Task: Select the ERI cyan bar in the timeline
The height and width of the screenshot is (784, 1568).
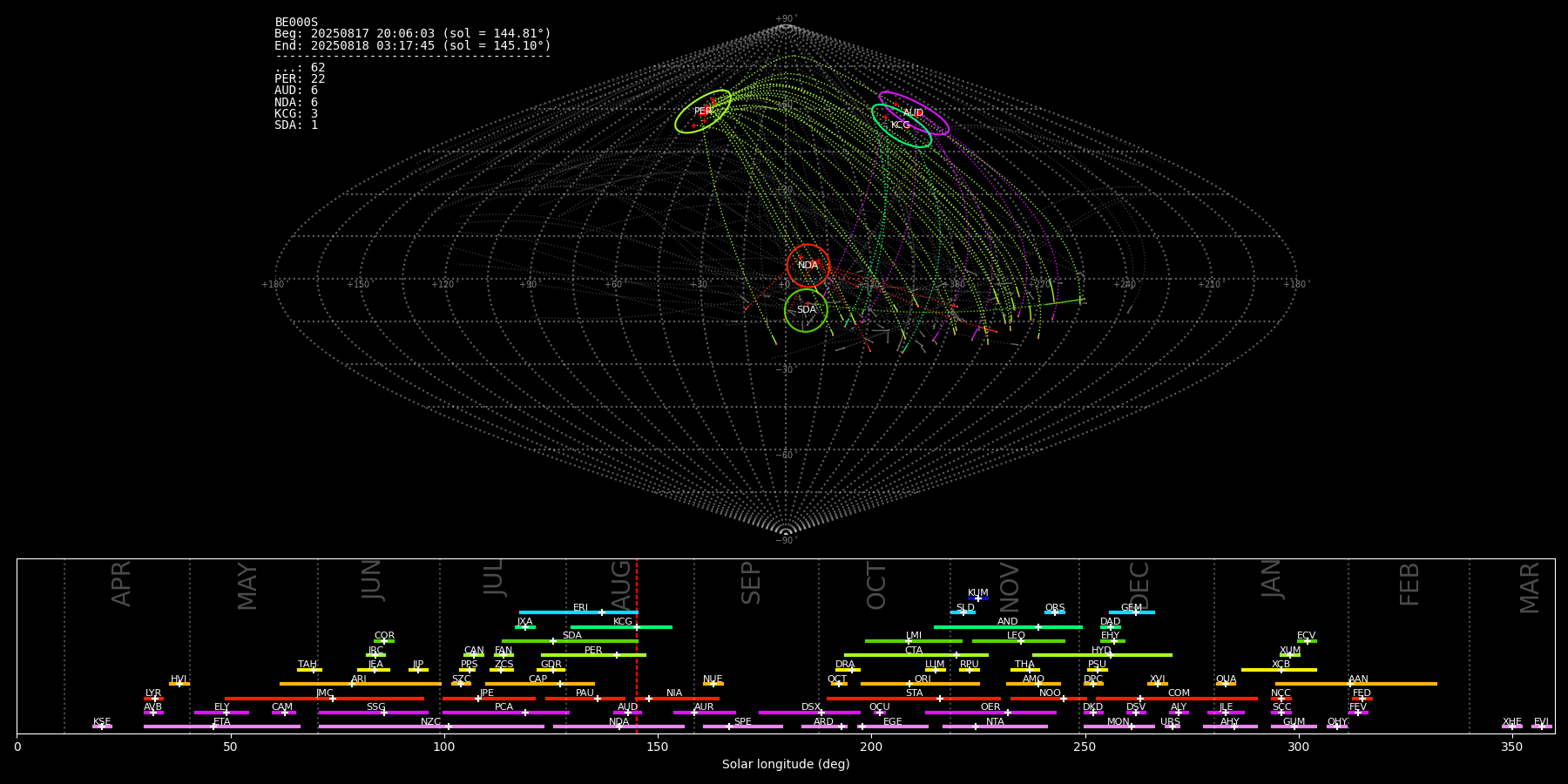Action: tap(578, 612)
